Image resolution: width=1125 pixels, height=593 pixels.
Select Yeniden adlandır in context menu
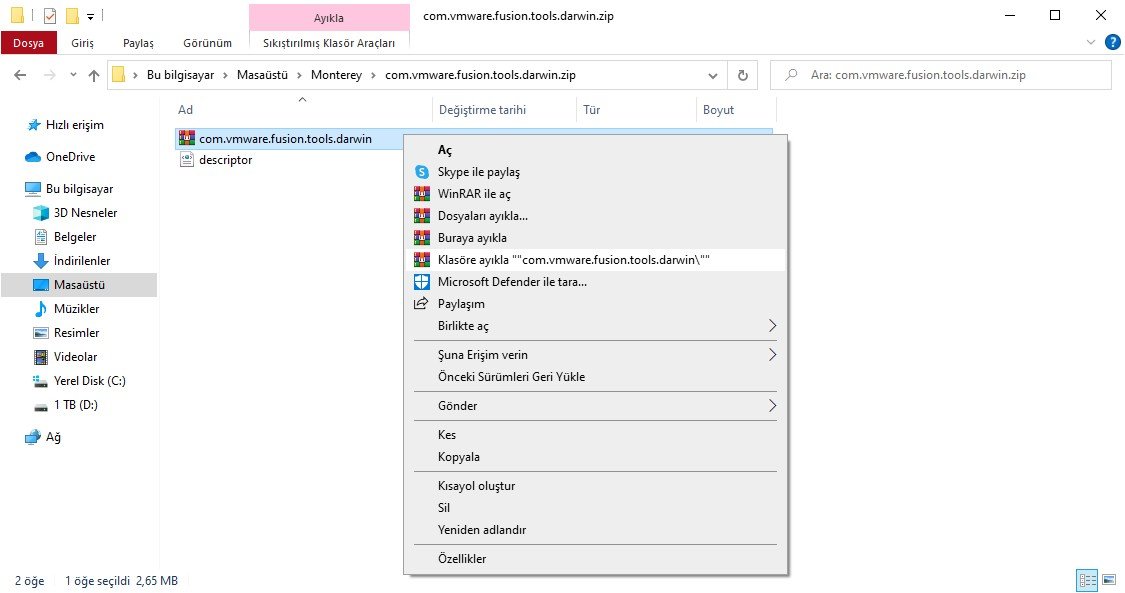pos(596,530)
